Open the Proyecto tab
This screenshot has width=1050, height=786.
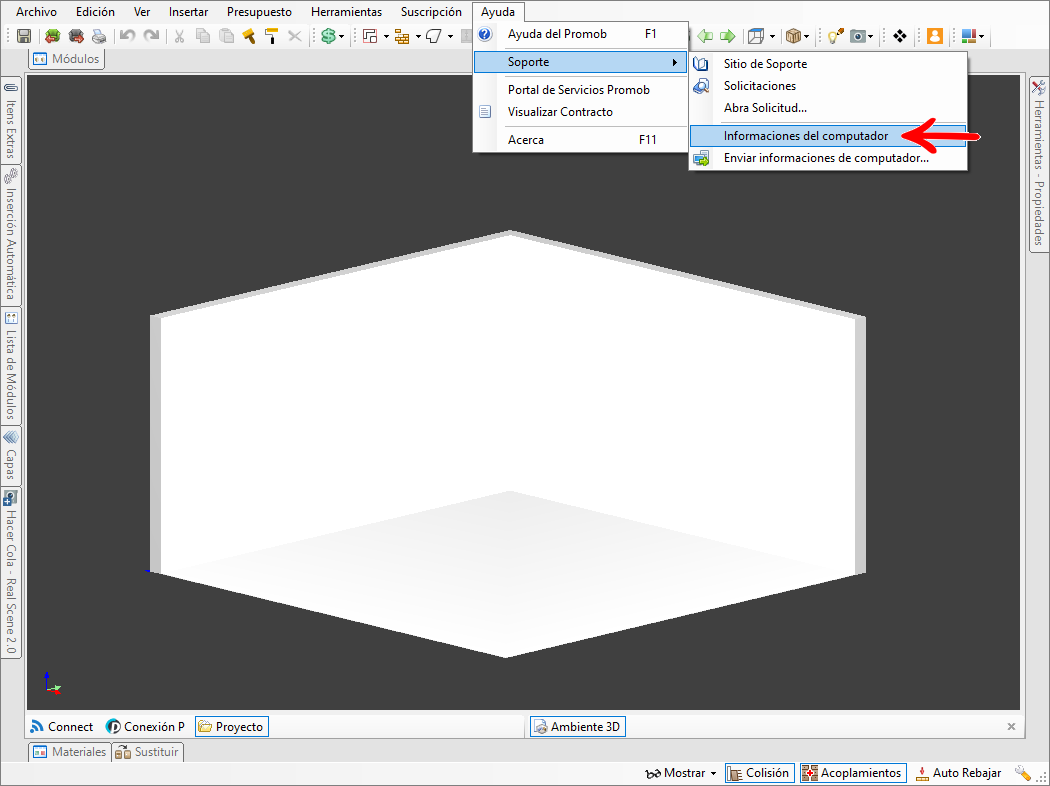(x=232, y=726)
